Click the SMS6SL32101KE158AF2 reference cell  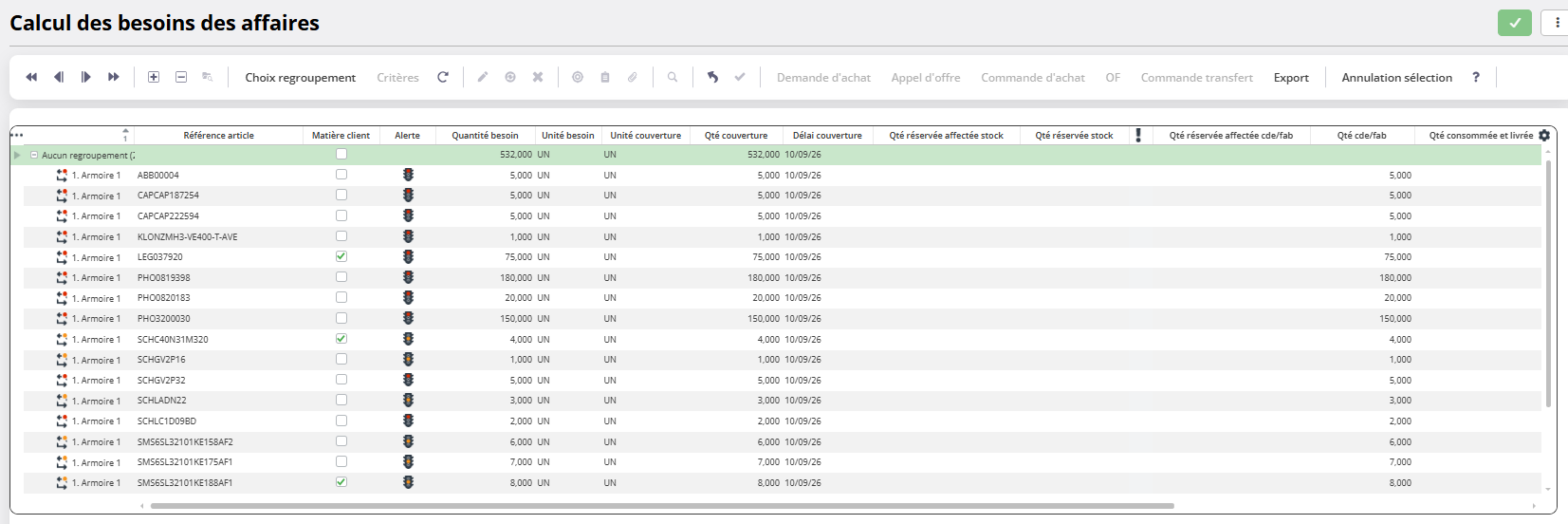218,441
